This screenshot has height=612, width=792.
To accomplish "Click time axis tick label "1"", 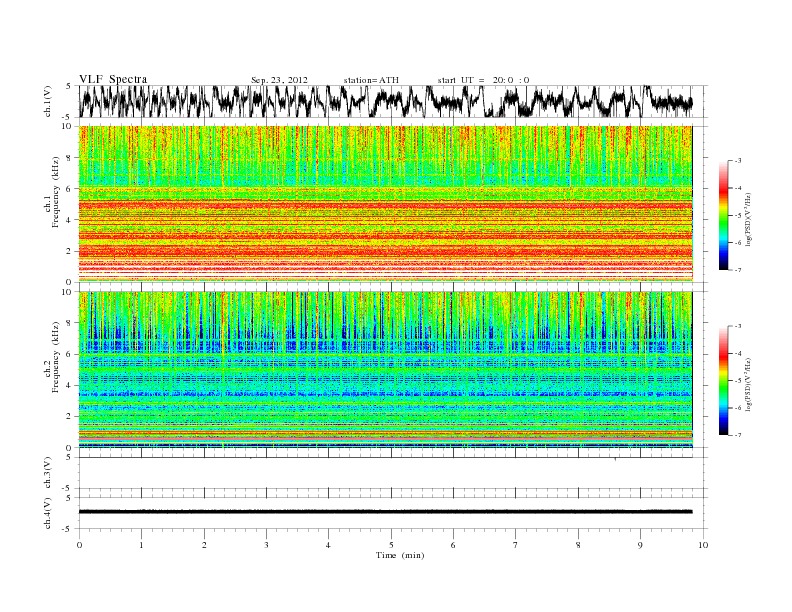I will (x=141, y=545).
